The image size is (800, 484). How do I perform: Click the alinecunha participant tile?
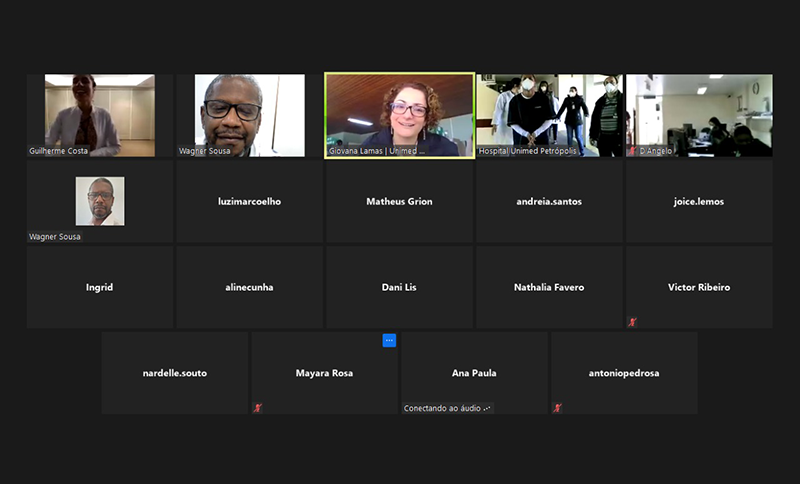click(x=249, y=287)
